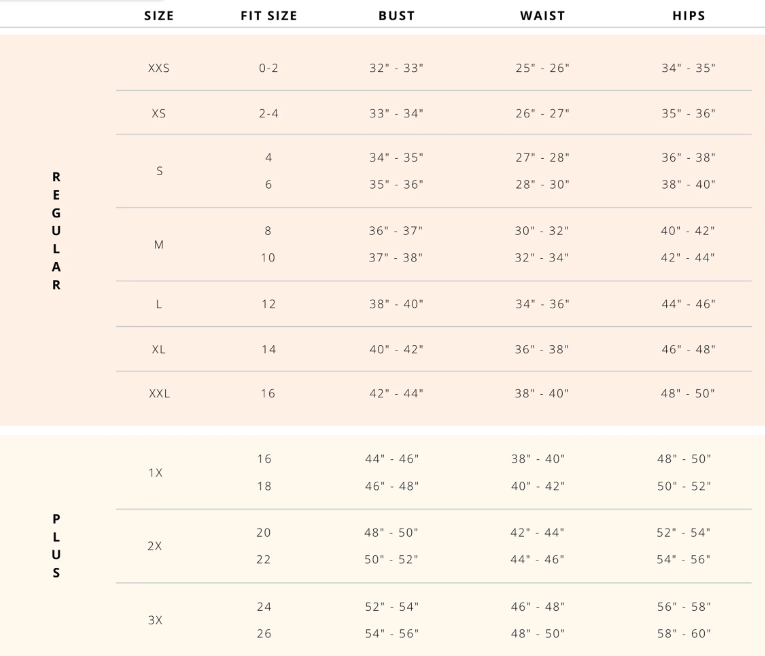The width and height of the screenshot is (765, 656).
Task: Select the HIPS column header
Action: pos(689,16)
